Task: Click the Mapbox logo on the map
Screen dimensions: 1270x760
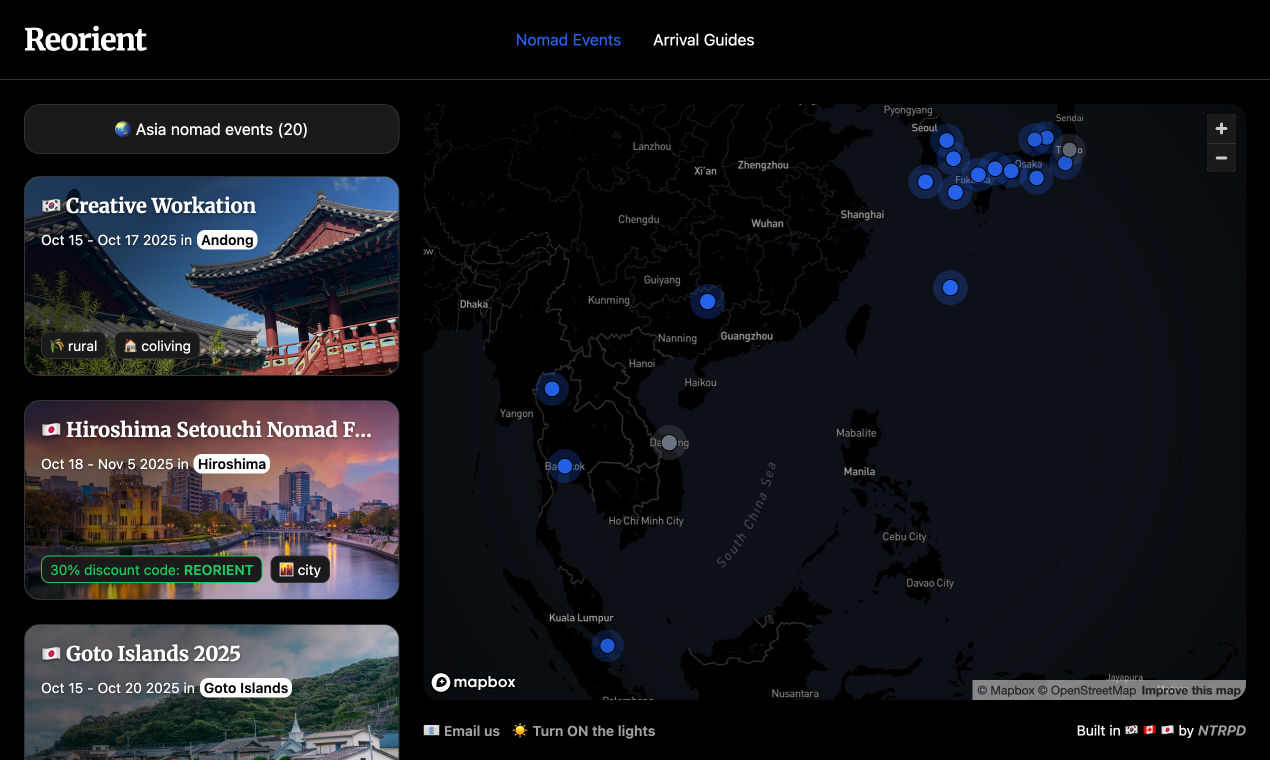Action: [474, 682]
